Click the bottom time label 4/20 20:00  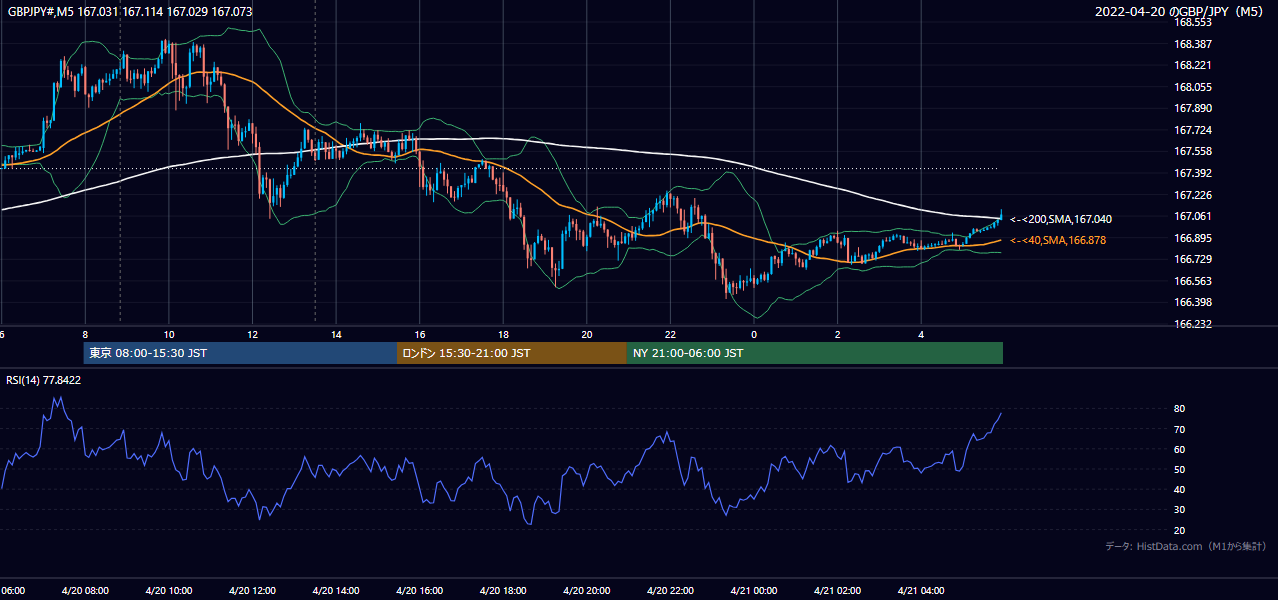pos(587,590)
